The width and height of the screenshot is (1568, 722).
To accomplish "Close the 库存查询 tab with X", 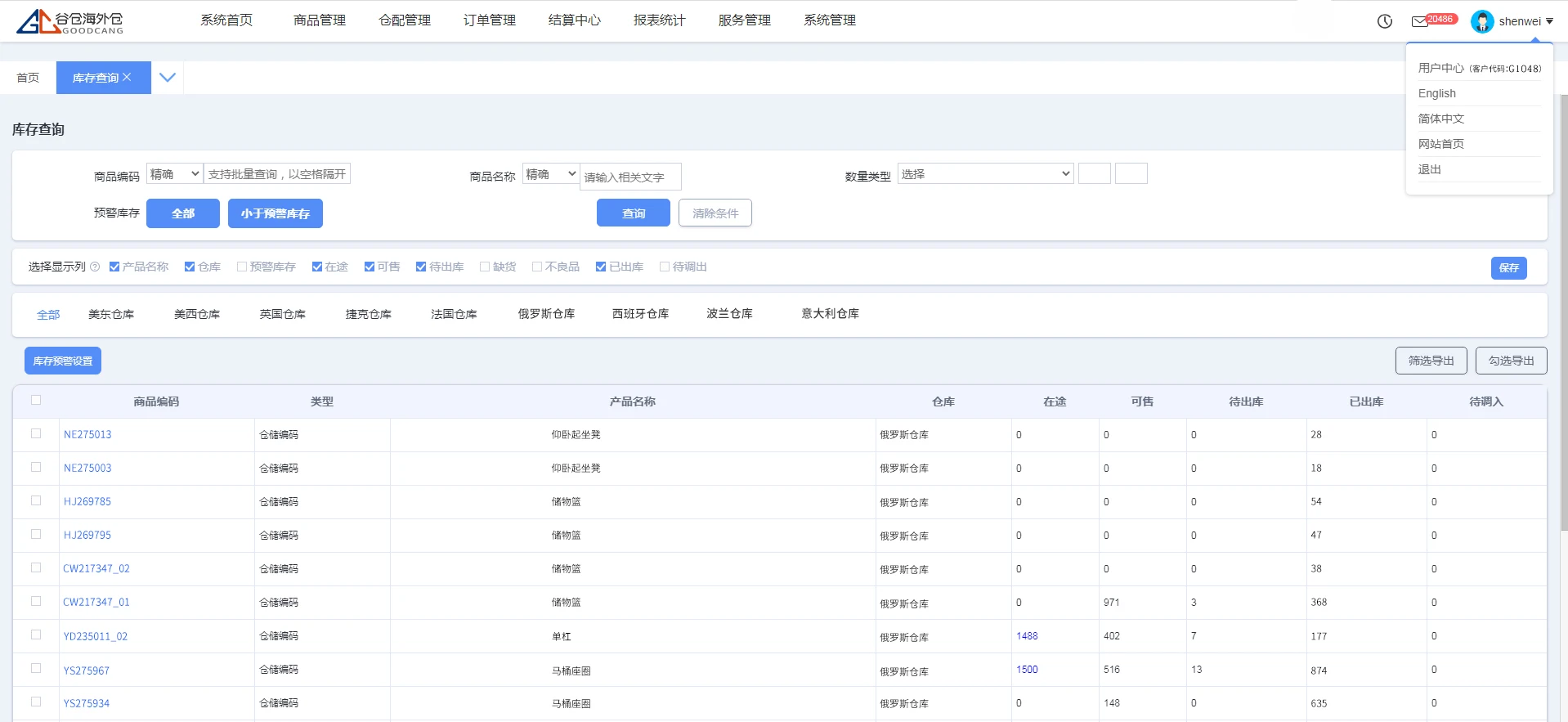I will tap(127, 77).
